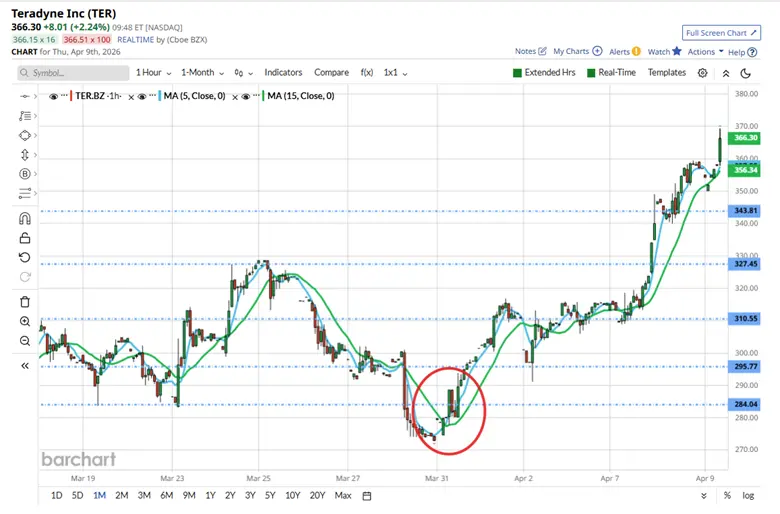The height and width of the screenshot is (514, 780).
Task: Collapse the left drawing toolbar
Action: [25, 366]
